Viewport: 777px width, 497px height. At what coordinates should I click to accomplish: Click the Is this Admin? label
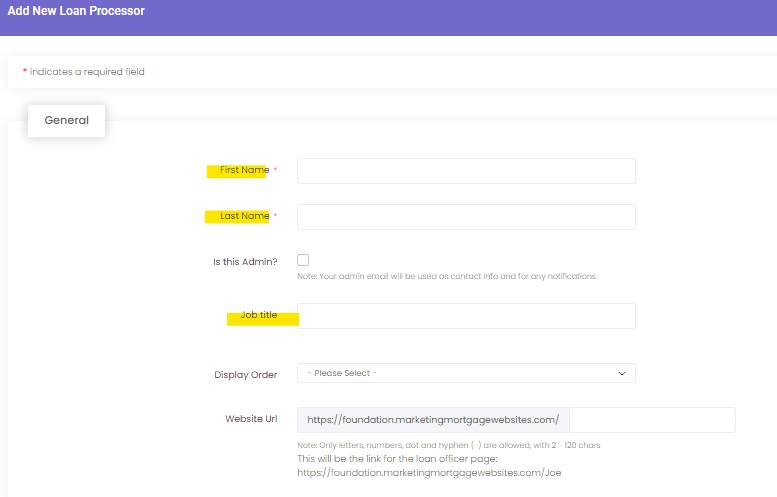pyautogui.click(x=245, y=262)
